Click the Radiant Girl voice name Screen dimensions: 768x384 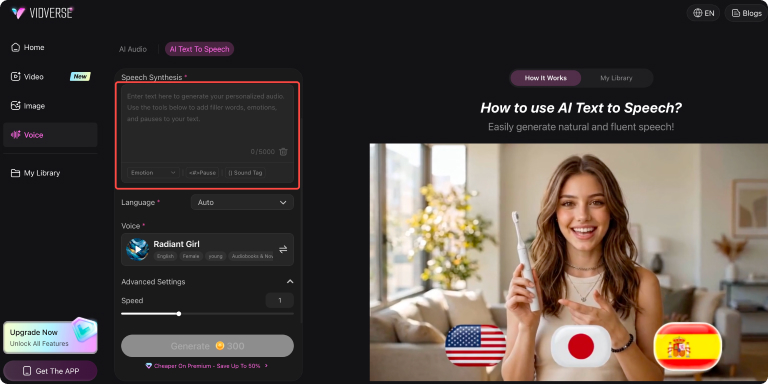176,244
